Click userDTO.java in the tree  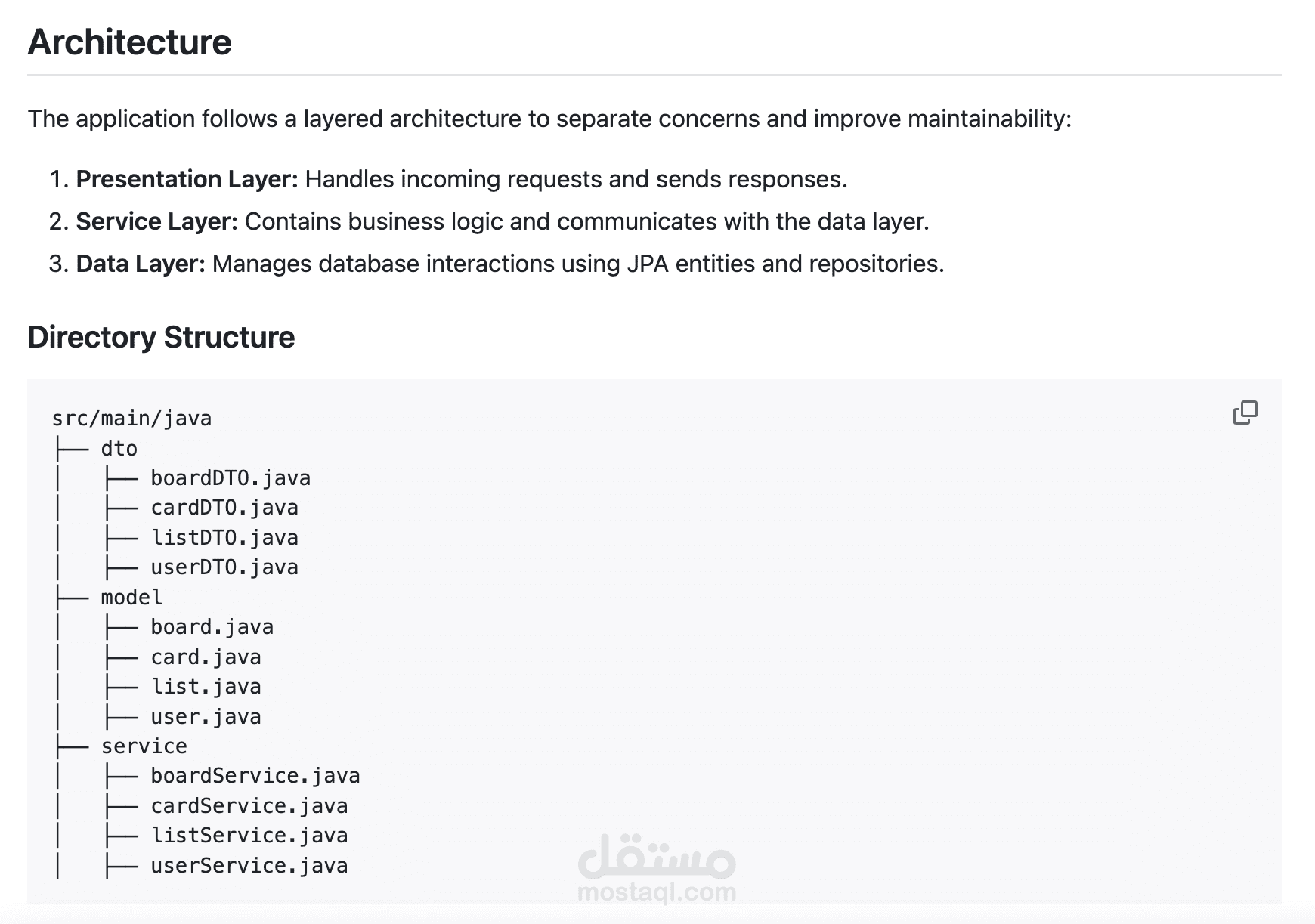pos(224,567)
